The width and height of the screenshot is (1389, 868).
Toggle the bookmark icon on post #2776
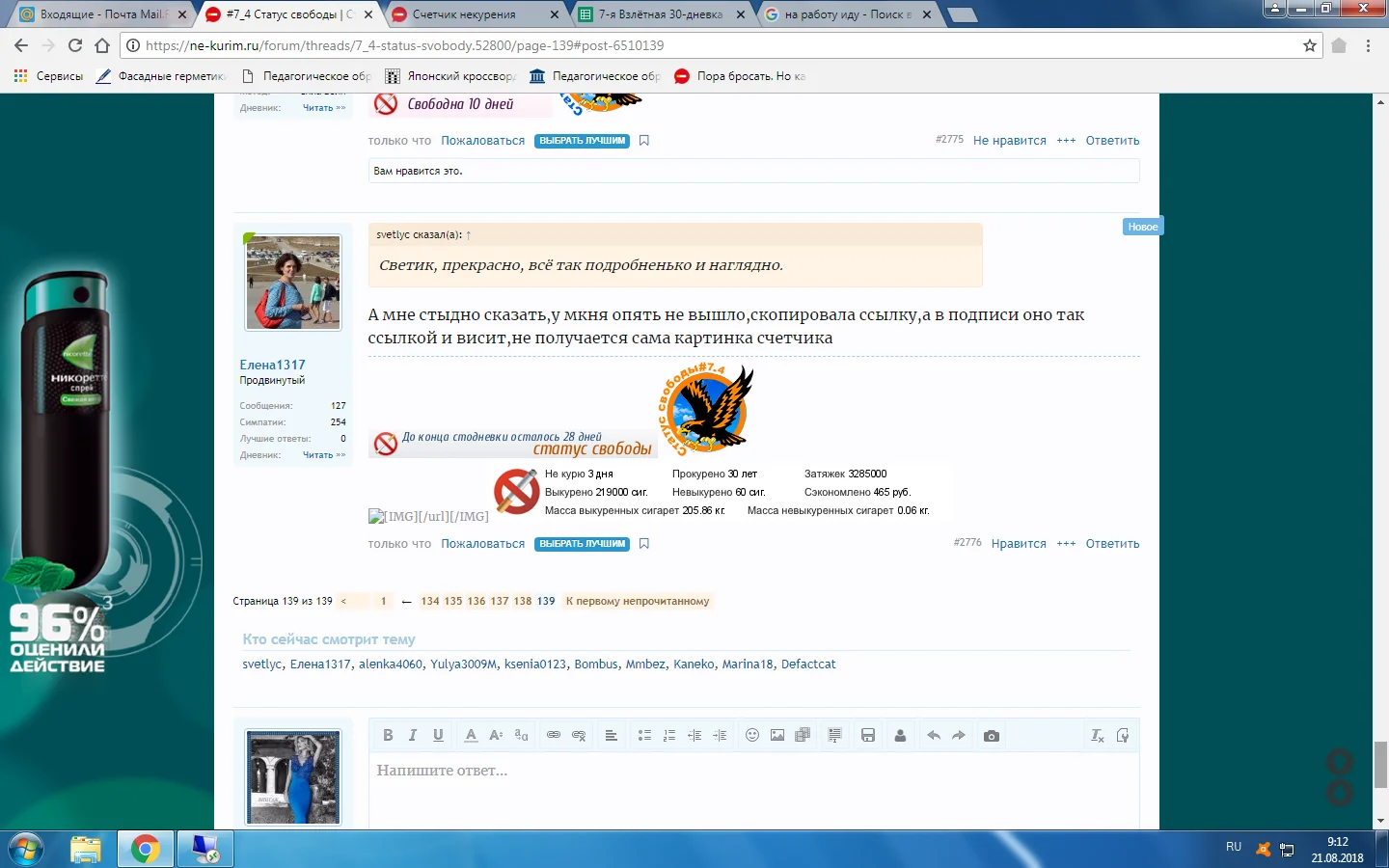coord(644,544)
